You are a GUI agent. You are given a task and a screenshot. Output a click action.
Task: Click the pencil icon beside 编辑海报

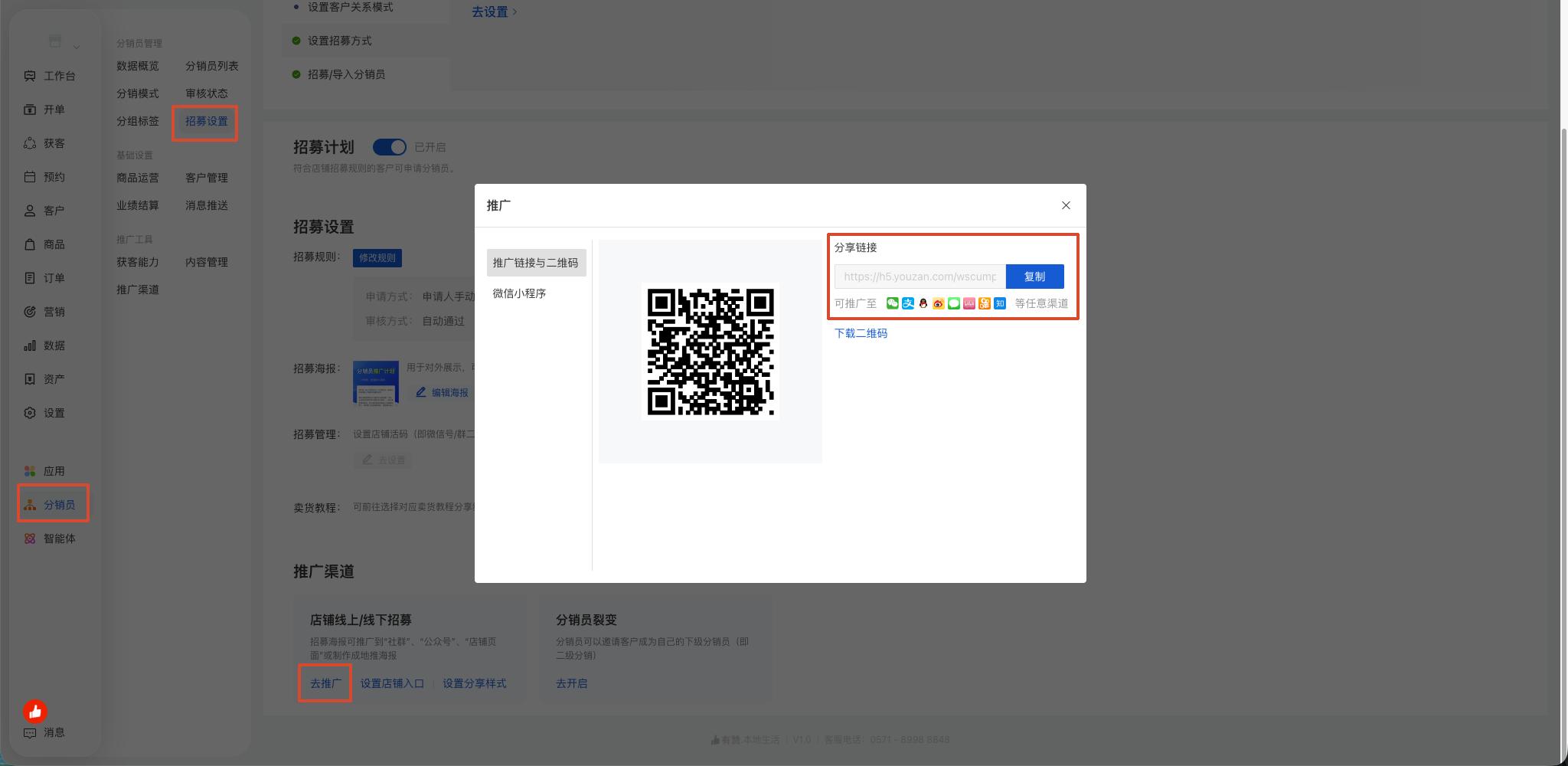421,392
